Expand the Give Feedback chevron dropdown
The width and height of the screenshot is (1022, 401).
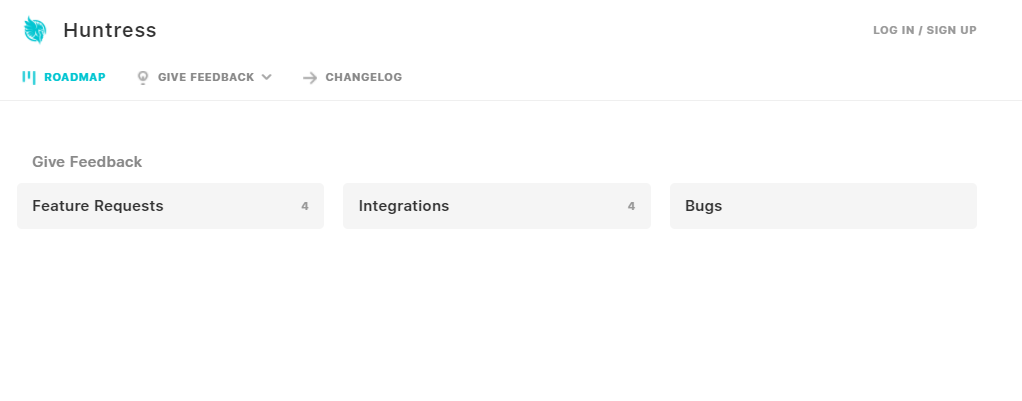pyautogui.click(x=267, y=77)
